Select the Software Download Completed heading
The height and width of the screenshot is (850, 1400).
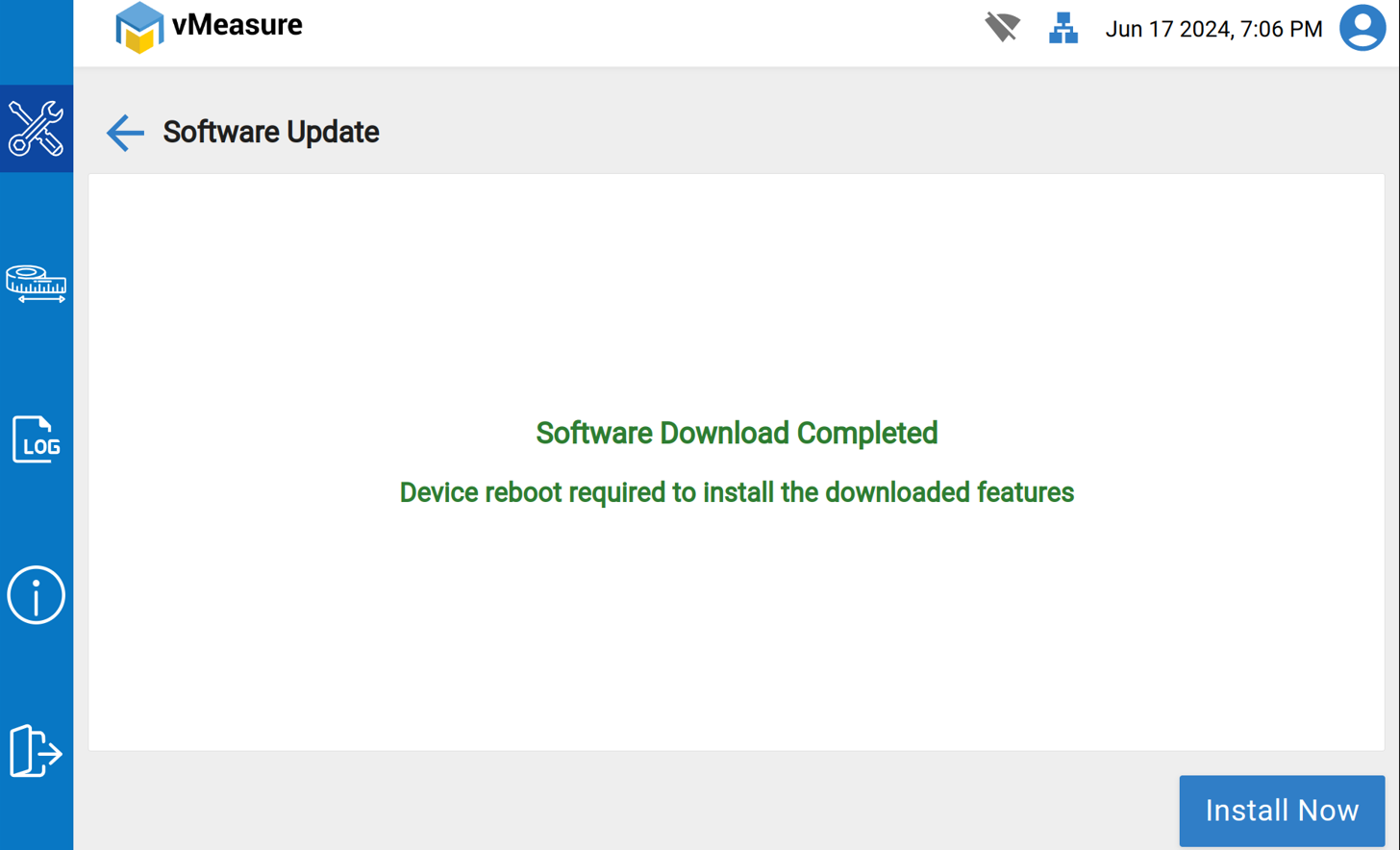(x=736, y=434)
